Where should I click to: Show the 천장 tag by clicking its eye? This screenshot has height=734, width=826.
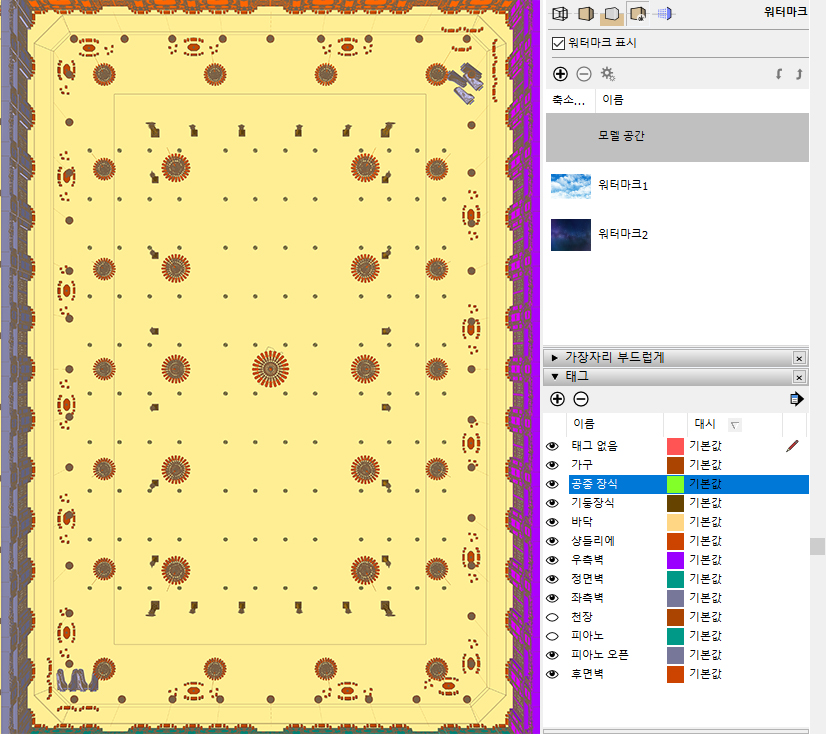552,616
